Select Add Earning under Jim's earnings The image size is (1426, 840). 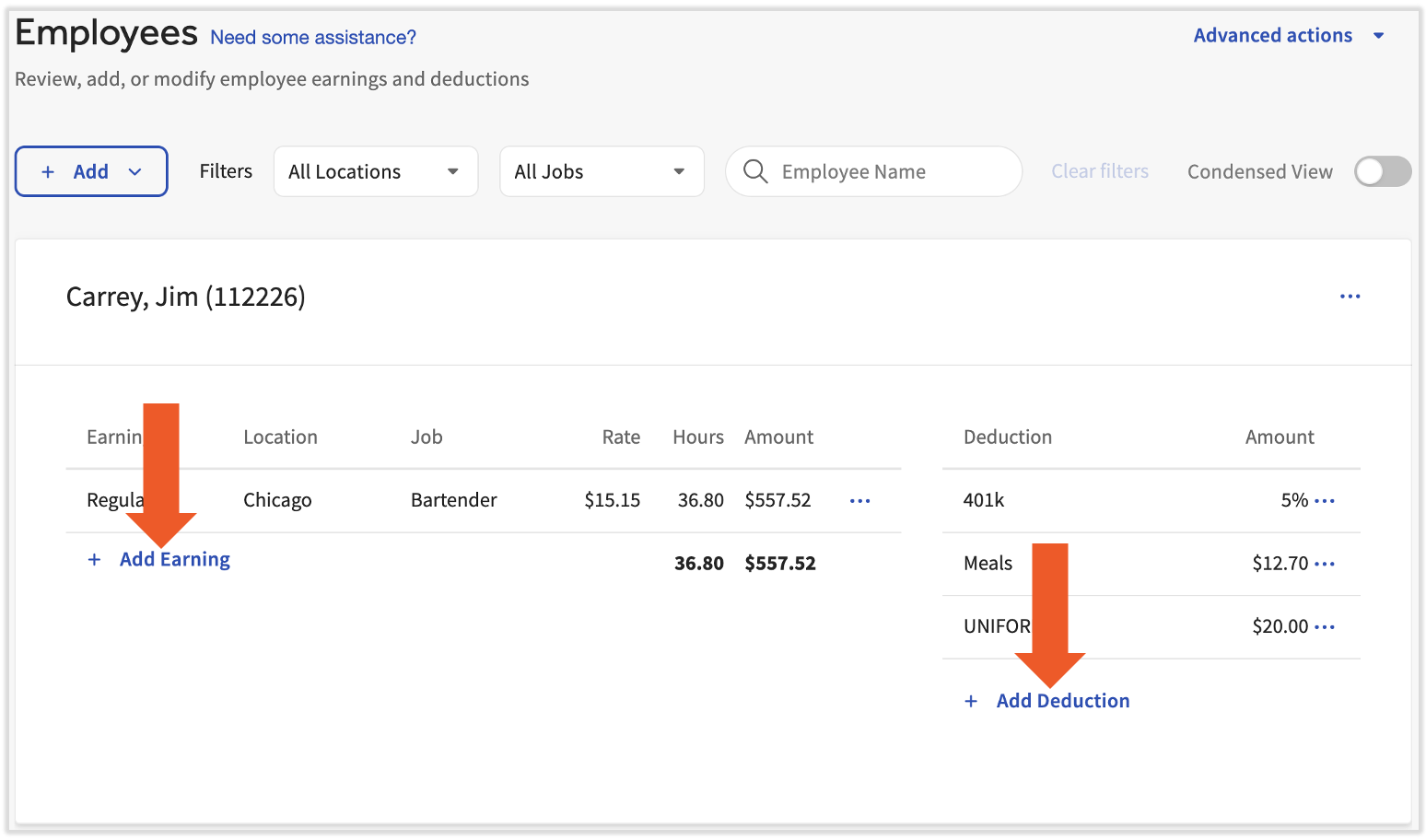point(174,559)
